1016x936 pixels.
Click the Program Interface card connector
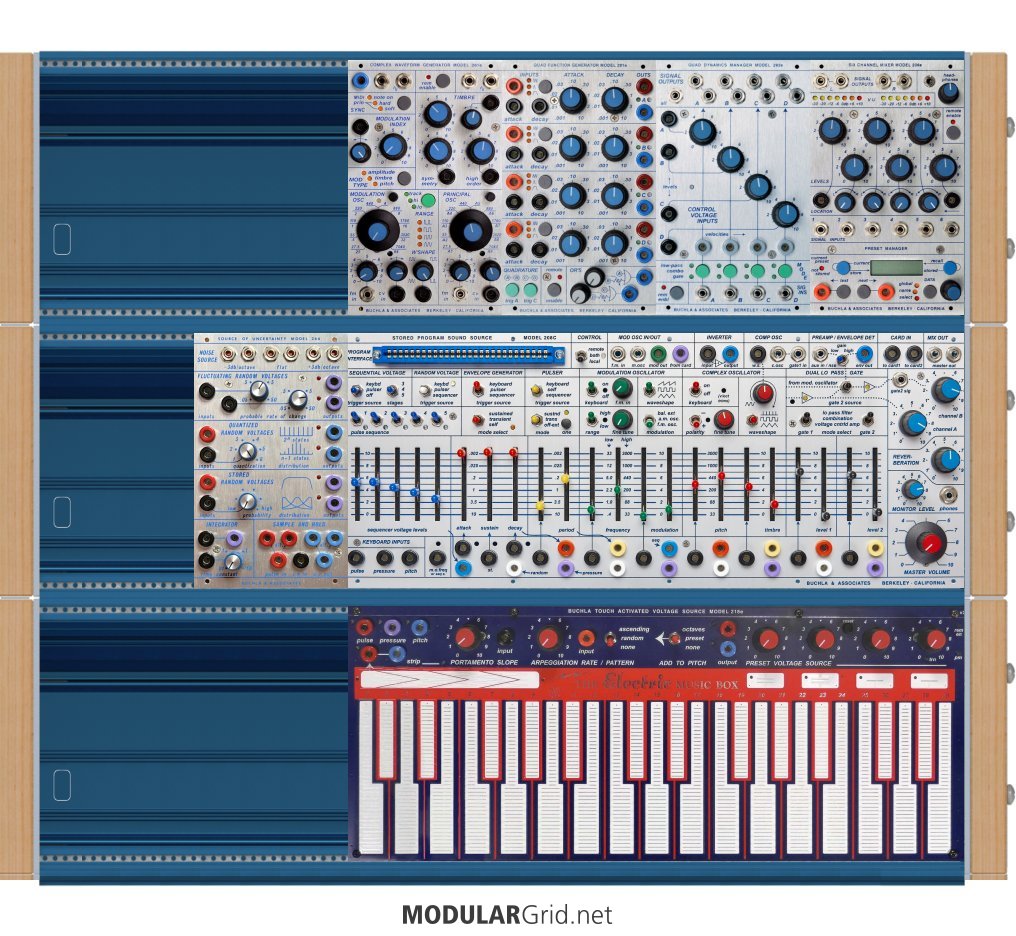[x=468, y=354]
